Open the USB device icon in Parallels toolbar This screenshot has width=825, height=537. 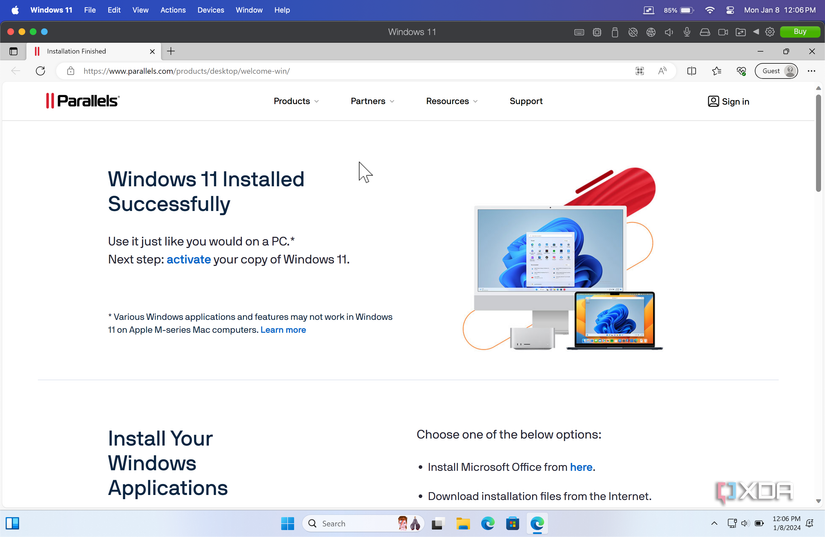point(615,32)
